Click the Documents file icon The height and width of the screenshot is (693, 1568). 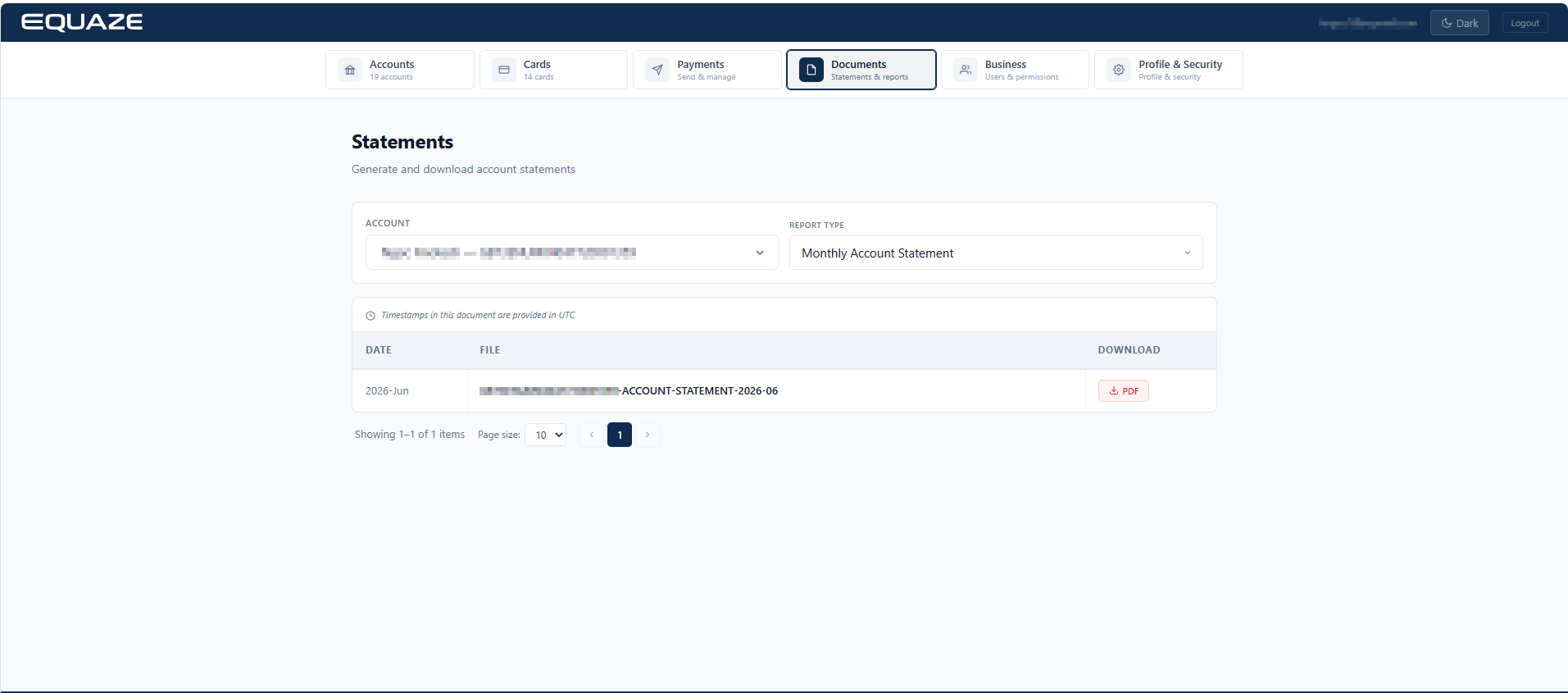click(811, 70)
